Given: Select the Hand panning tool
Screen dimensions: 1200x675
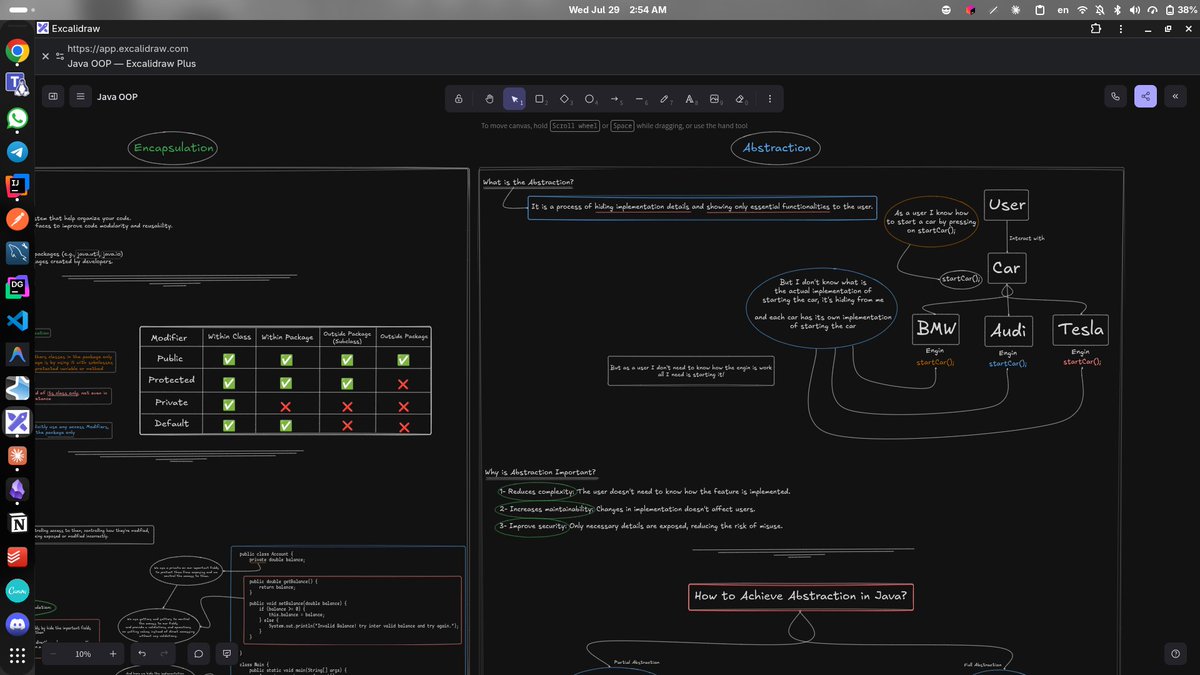Looking at the screenshot, I should click(488, 99).
